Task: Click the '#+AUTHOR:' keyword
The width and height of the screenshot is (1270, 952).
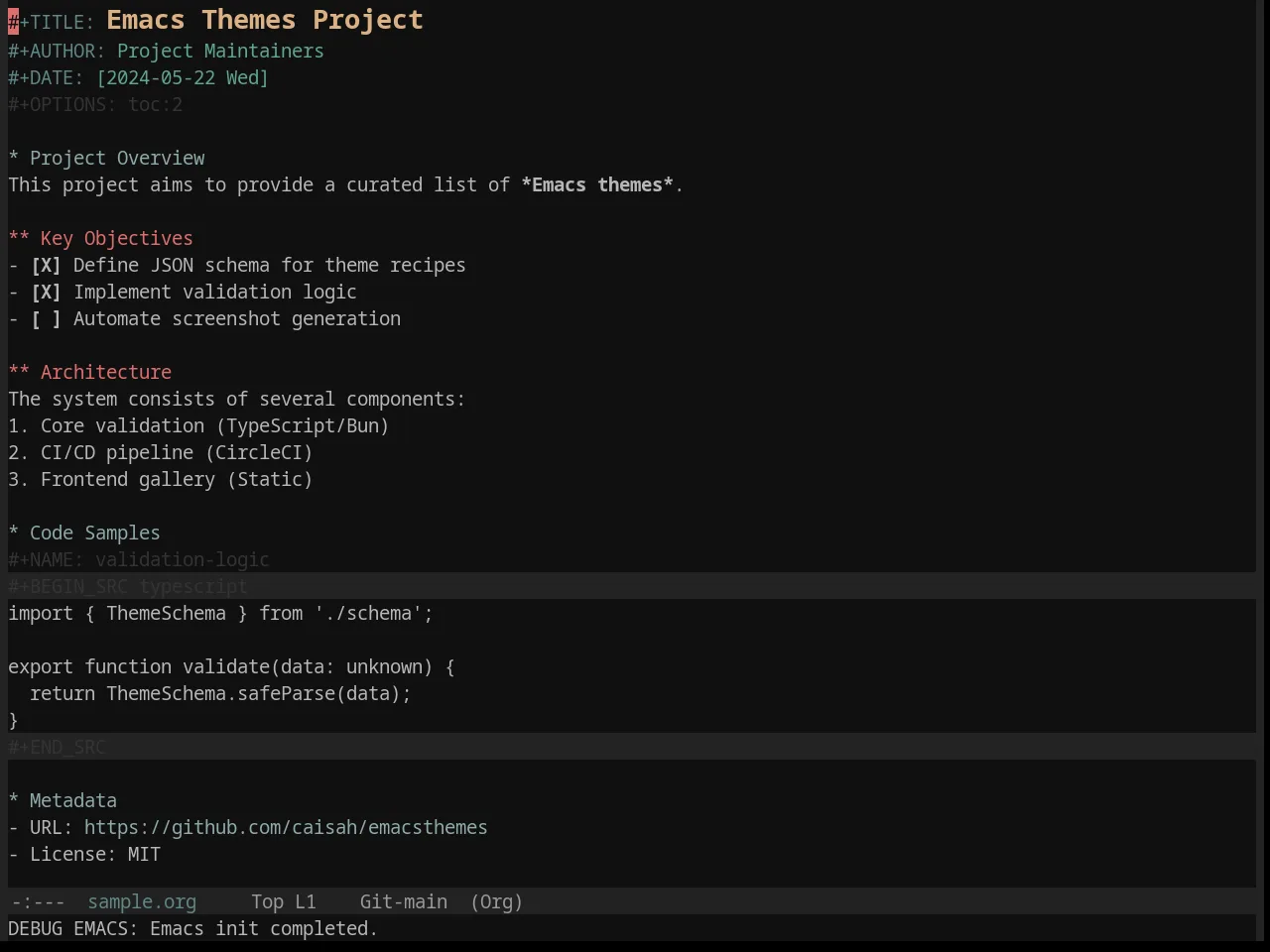Action: pyautogui.click(x=57, y=52)
